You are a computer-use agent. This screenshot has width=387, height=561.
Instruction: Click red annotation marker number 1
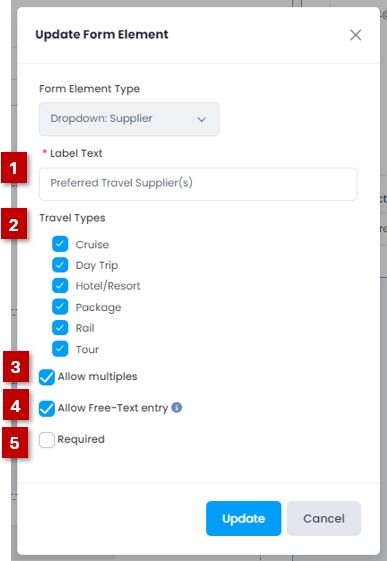click(x=14, y=168)
